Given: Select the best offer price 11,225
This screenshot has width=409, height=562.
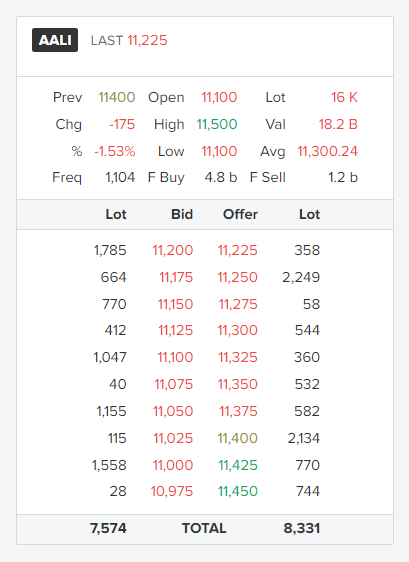Looking at the screenshot, I should pyautogui.click(x=238, y=250).
